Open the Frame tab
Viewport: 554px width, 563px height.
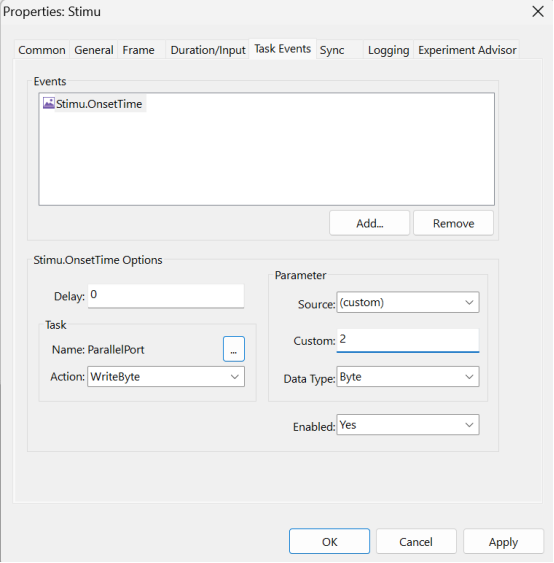pos(139,50)
